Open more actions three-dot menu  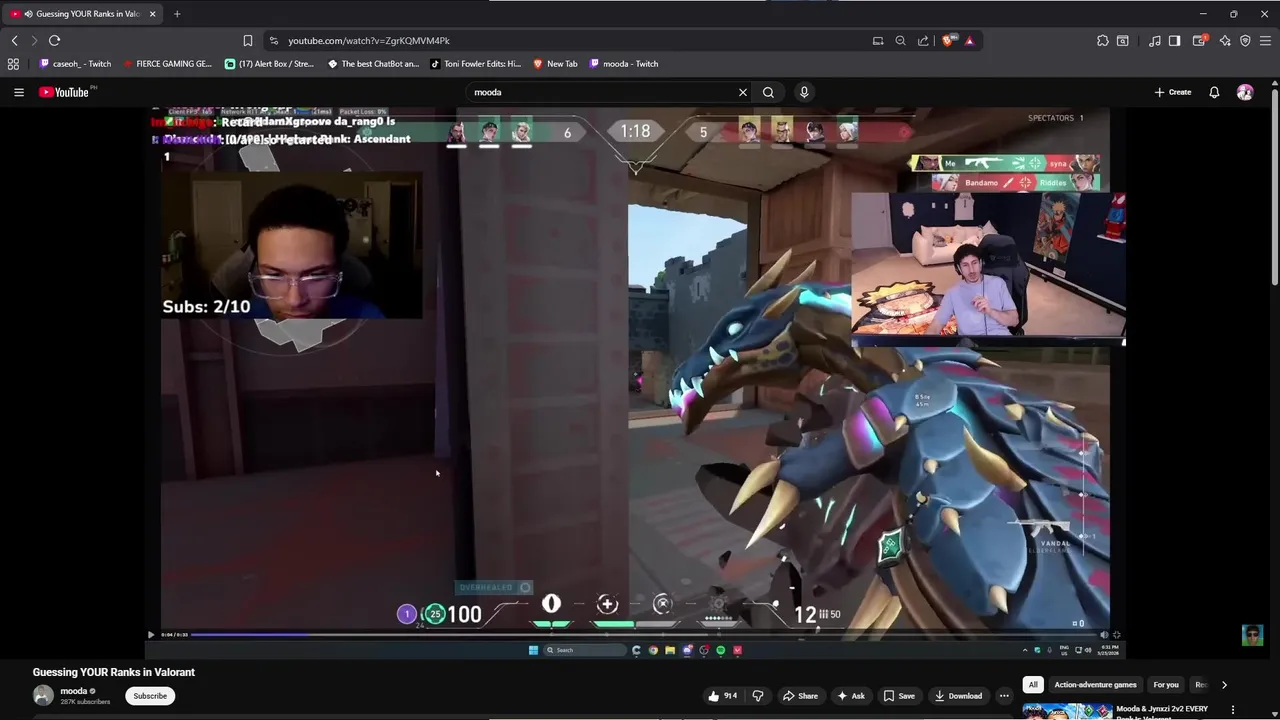coord(1004,696)
